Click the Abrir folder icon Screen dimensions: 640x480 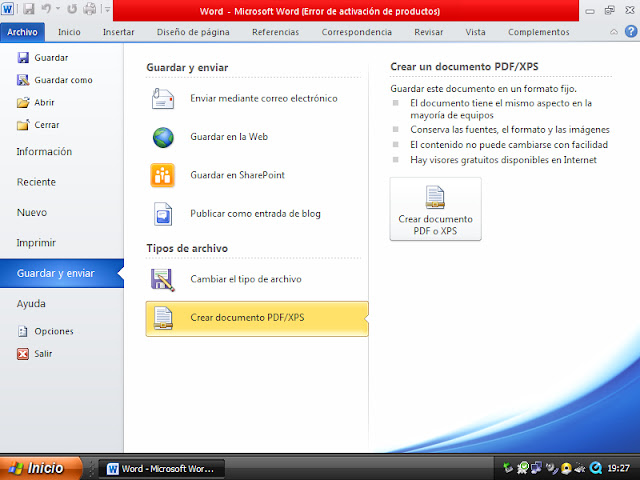pos(23,102)
